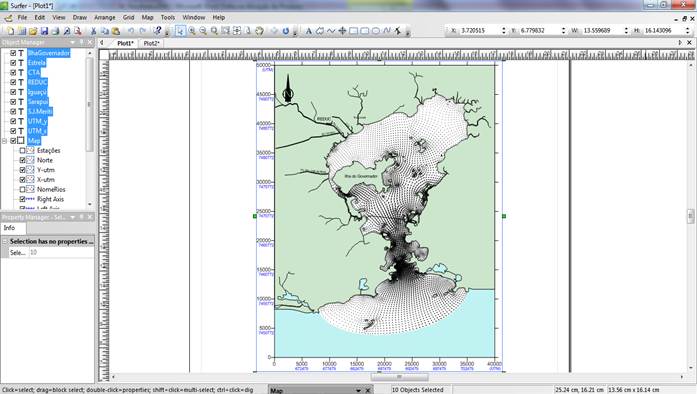Select the UTM_y text object
697x394 pixels.
[x=37, y=121]
